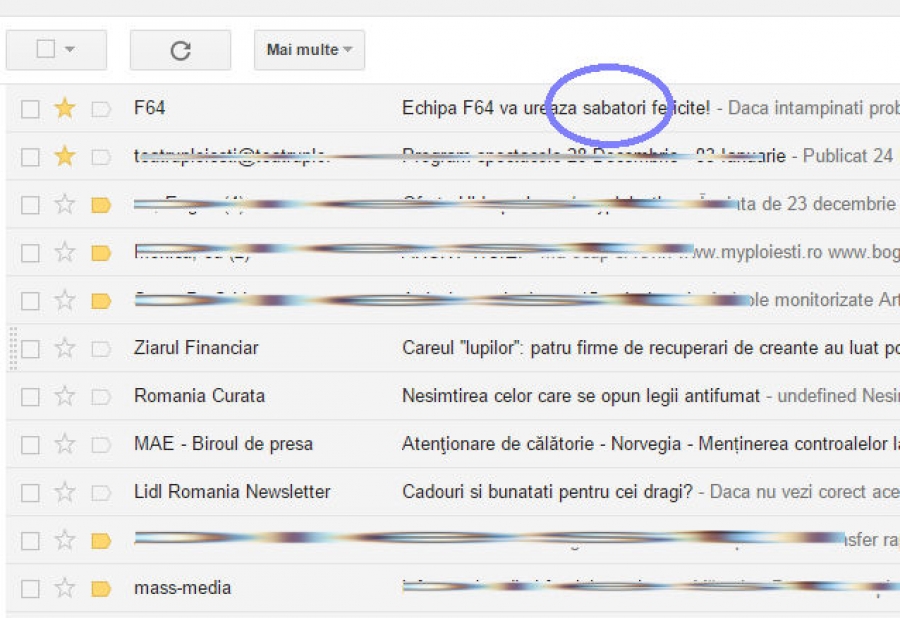Remove importance marker from 'monitorizate' email
This screenshot has width=900, height=618.
point(101,301)
